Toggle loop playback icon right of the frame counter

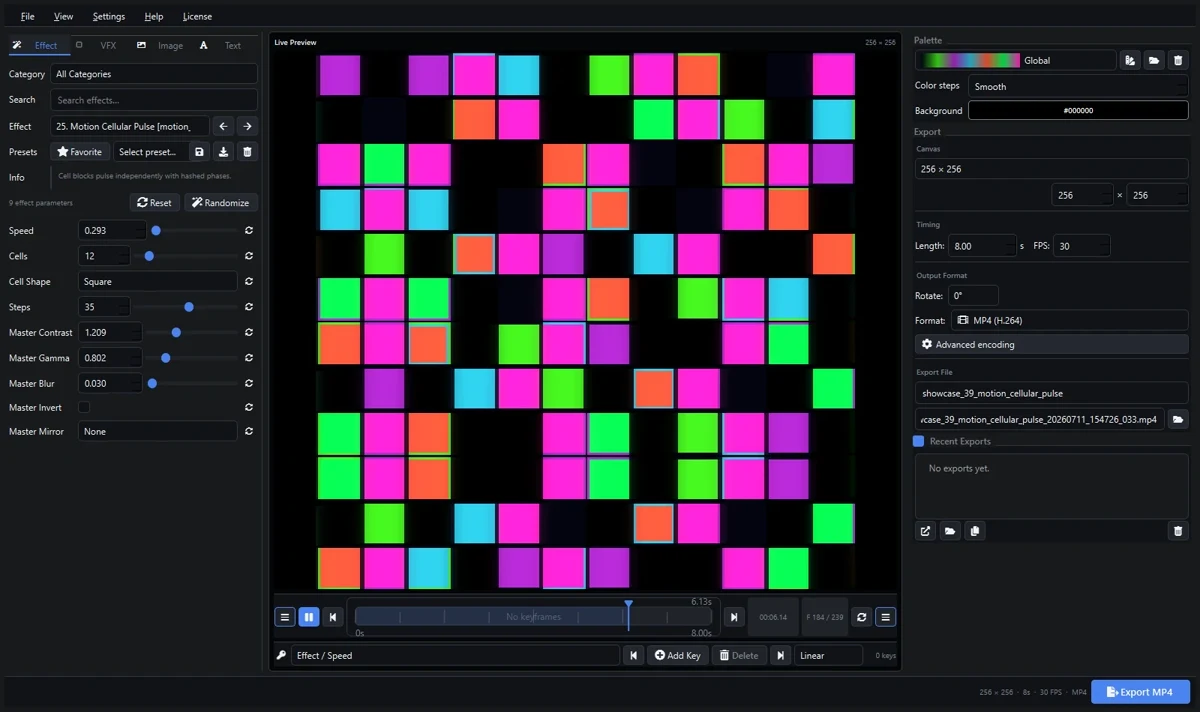862,617
